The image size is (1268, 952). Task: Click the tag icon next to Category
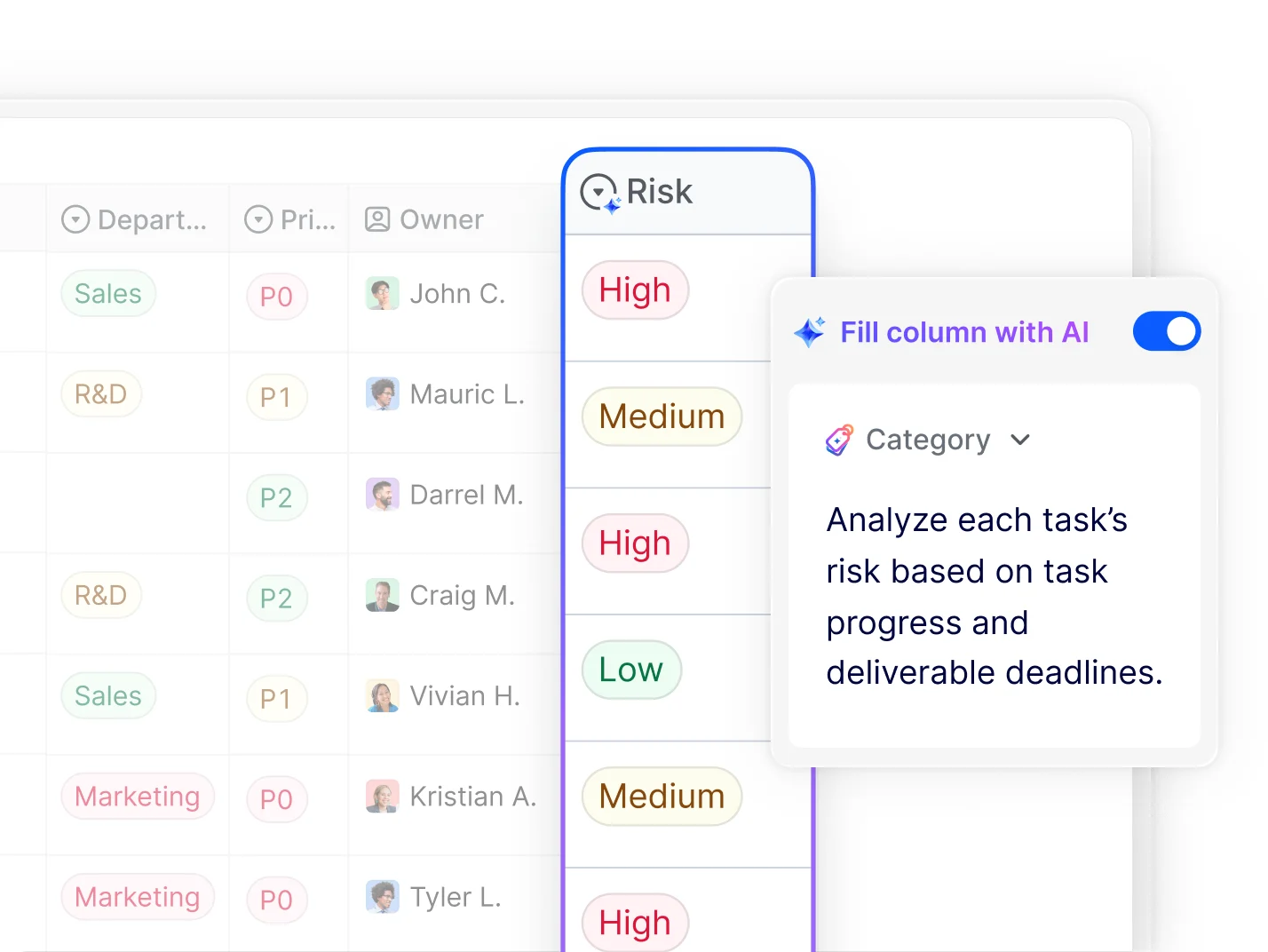[x=838, y=439]
